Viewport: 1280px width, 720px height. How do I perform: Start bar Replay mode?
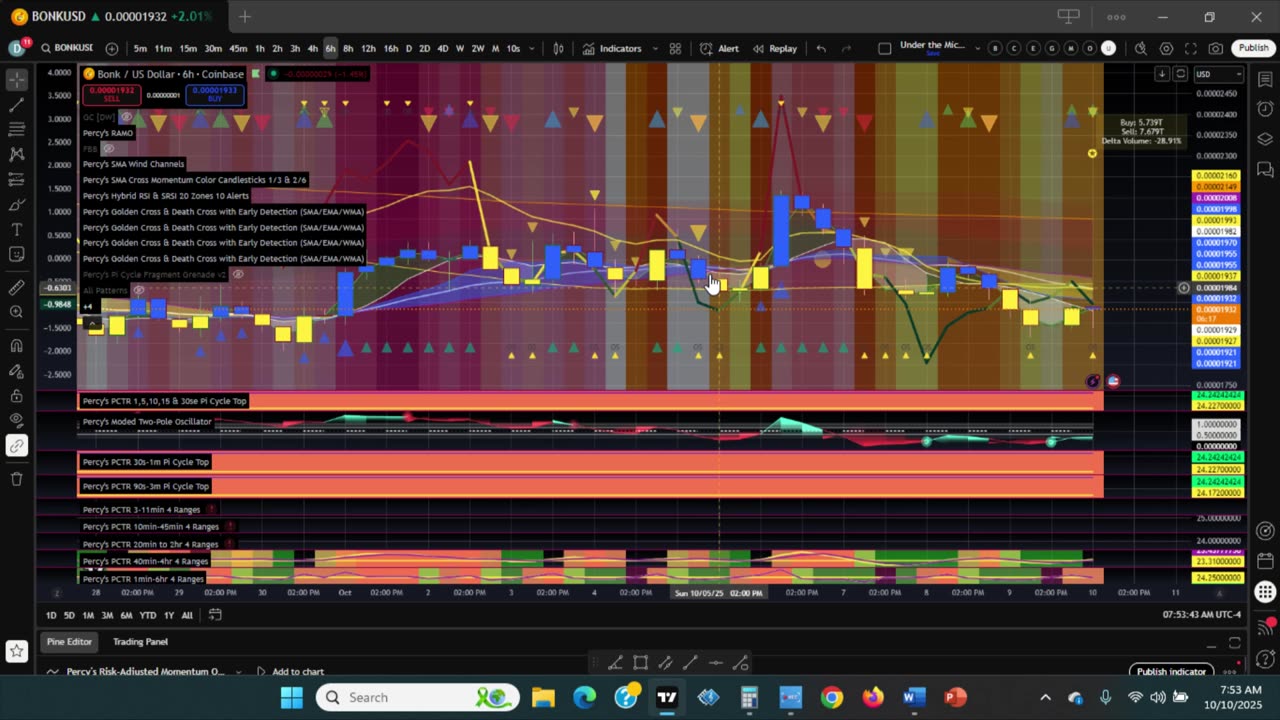coord(775,48)
